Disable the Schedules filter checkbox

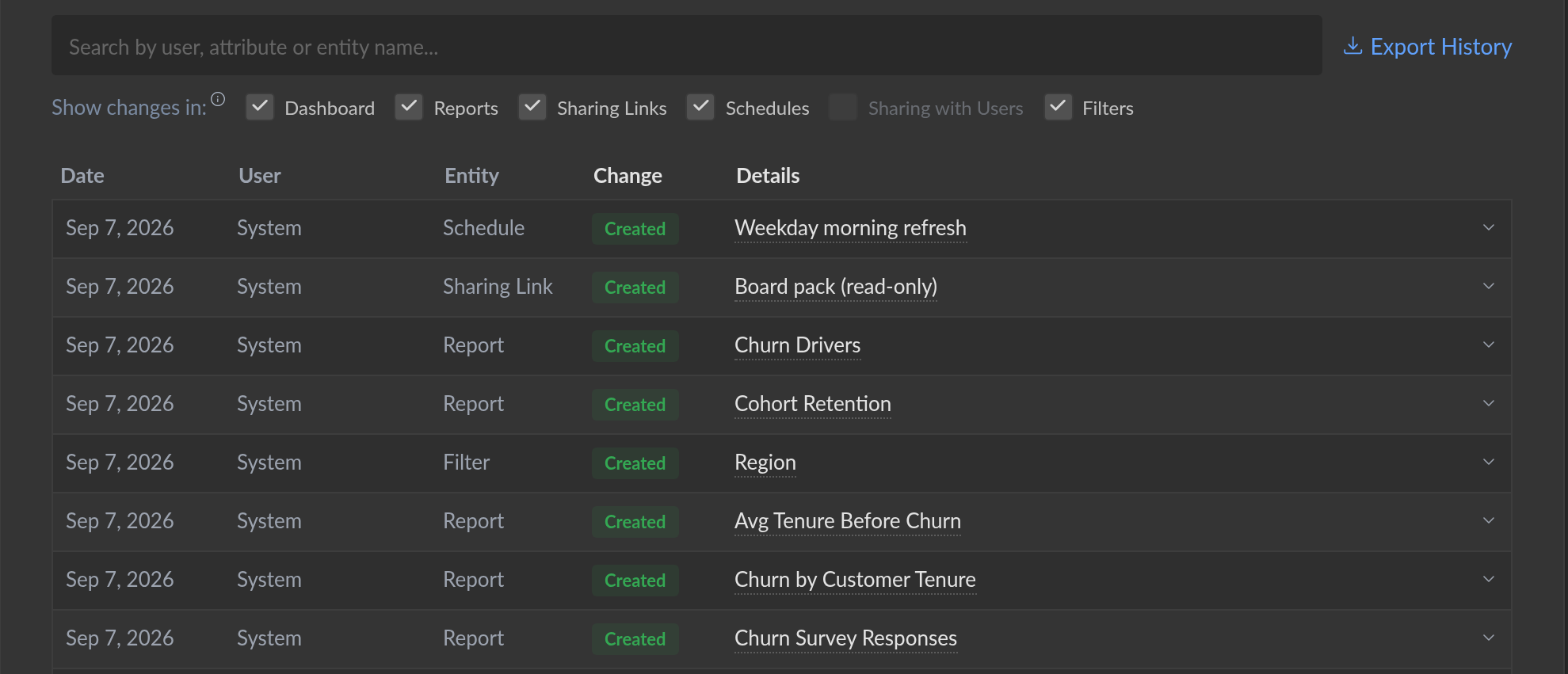pos(700,107)
